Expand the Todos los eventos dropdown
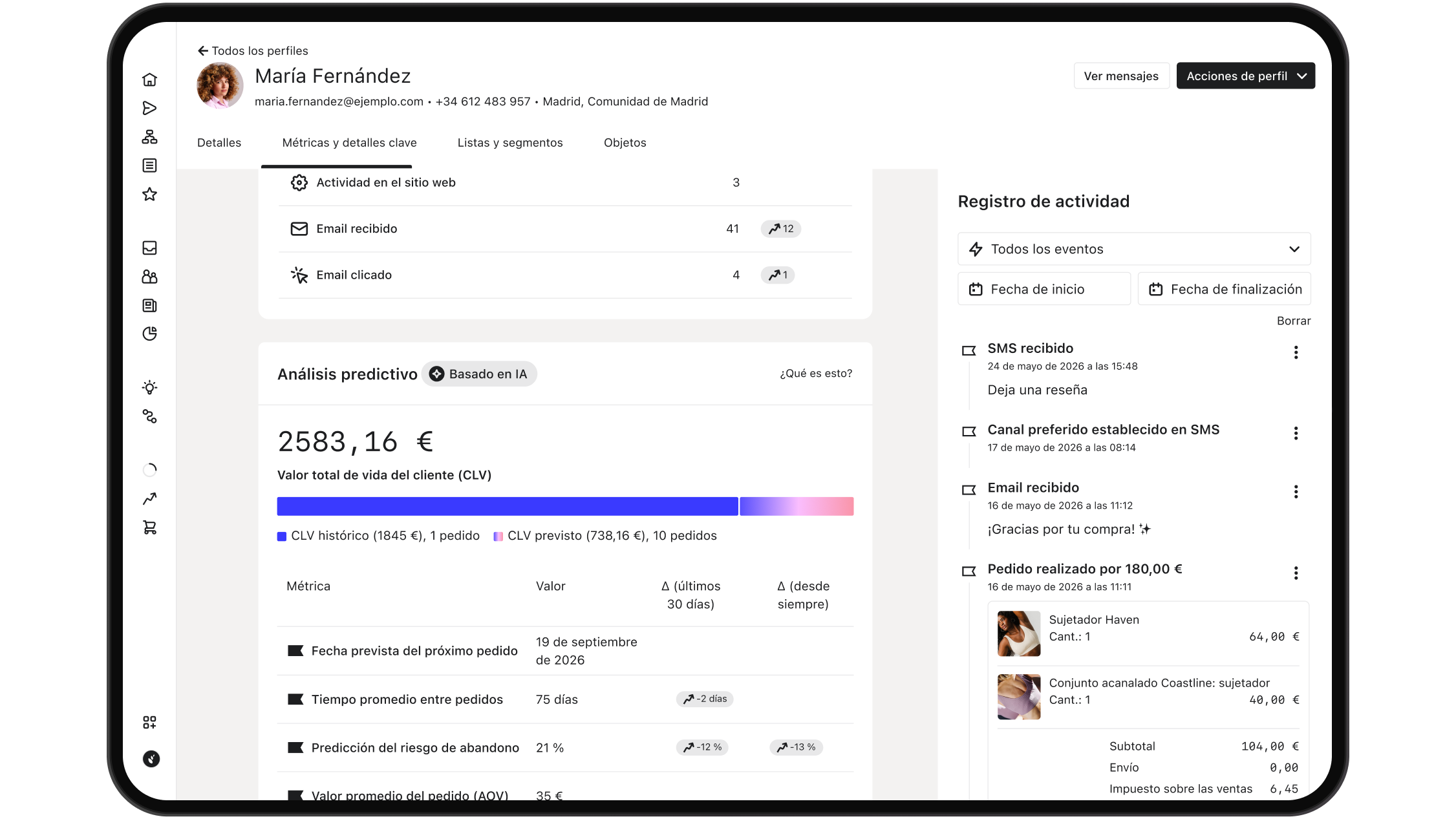Image resolution: width=1456 pixels, height=819 pixels. pos(1134,249)
